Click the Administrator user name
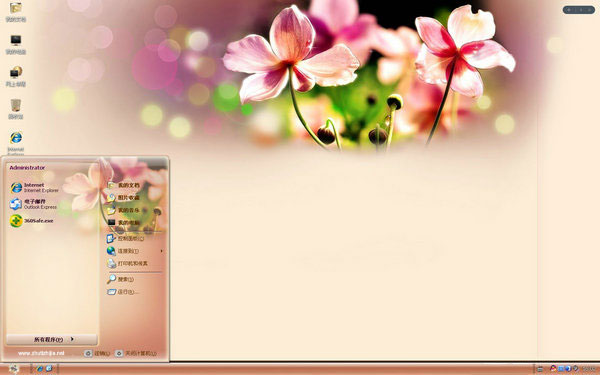600x375 pixels. point(27,168)
